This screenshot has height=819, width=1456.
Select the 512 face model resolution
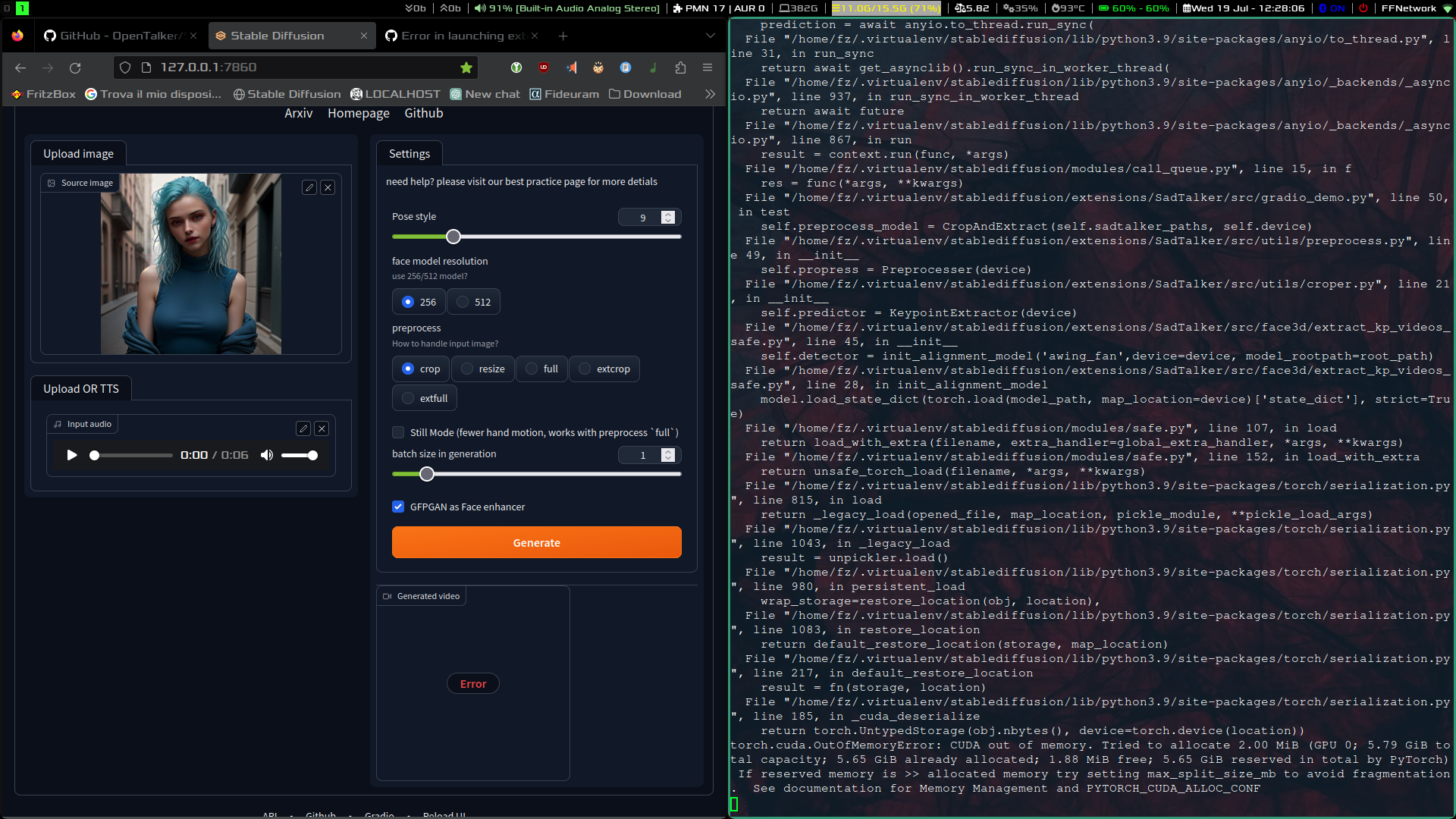click(x=463, y=301)
